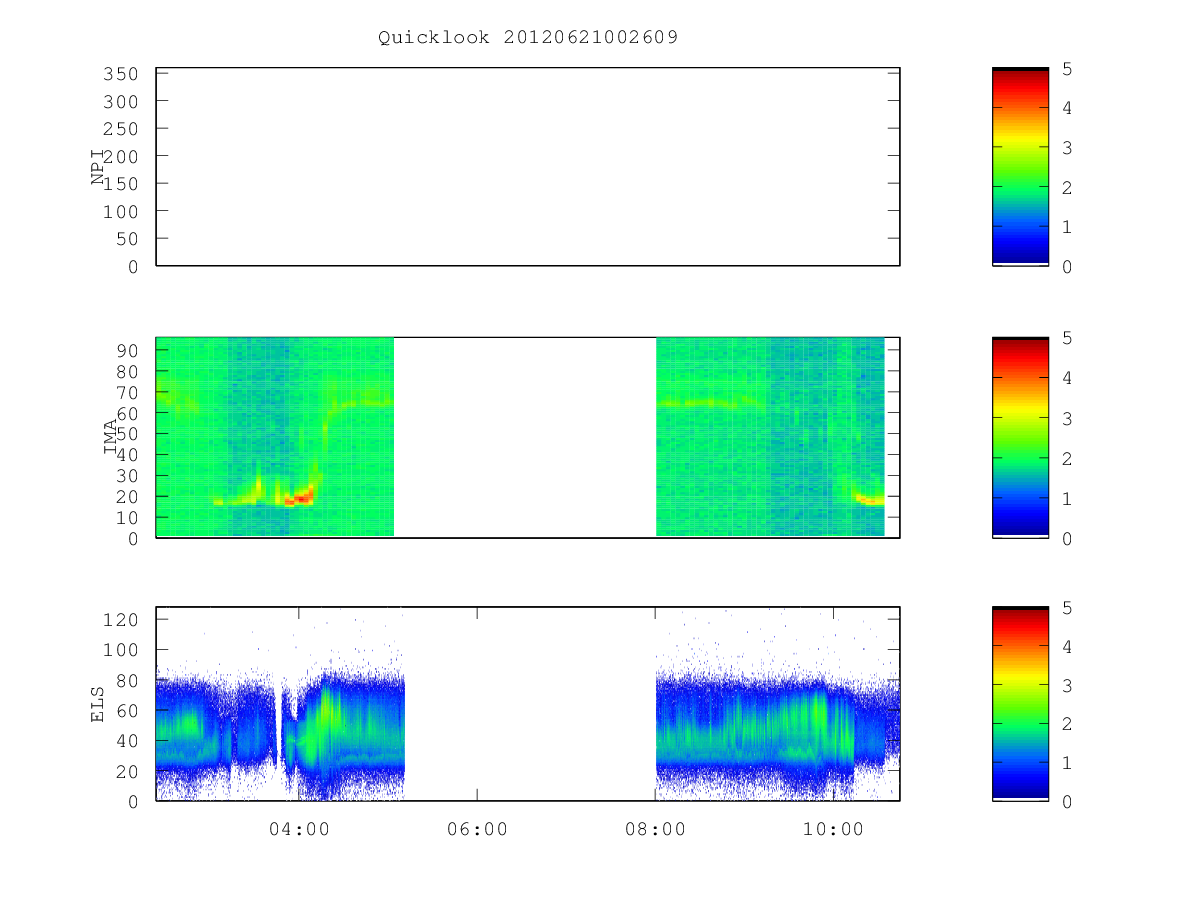
Task: Click the 300 tick on NPI axis
Action: pos(119,102)
